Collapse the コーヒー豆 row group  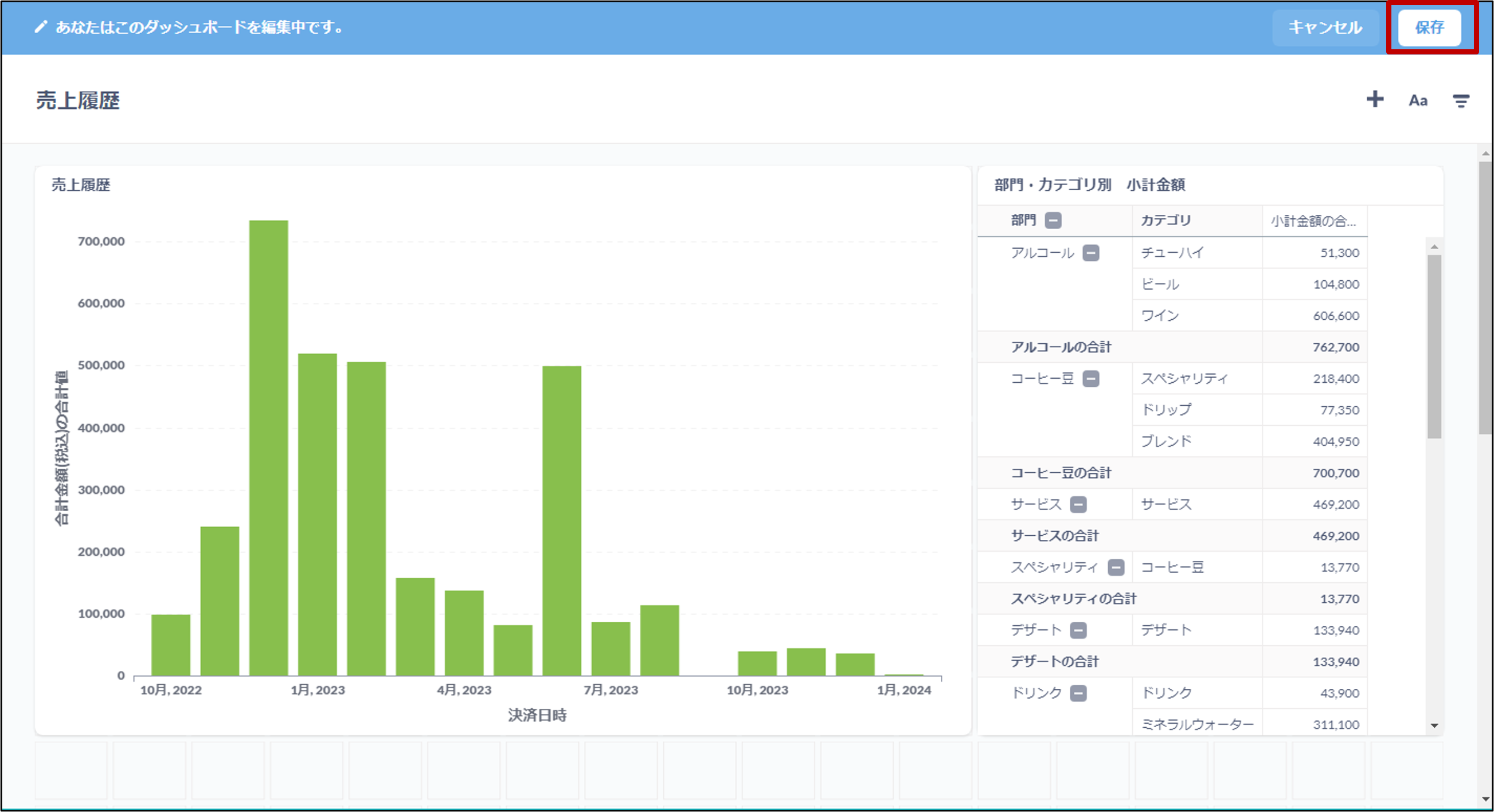[1090, 379]
